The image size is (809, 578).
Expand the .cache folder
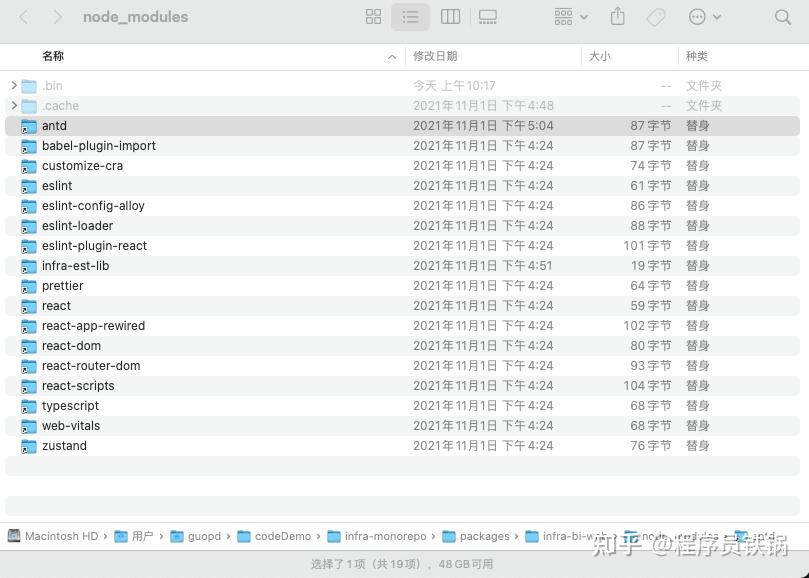pyautogui.click(x=14, y=105)
